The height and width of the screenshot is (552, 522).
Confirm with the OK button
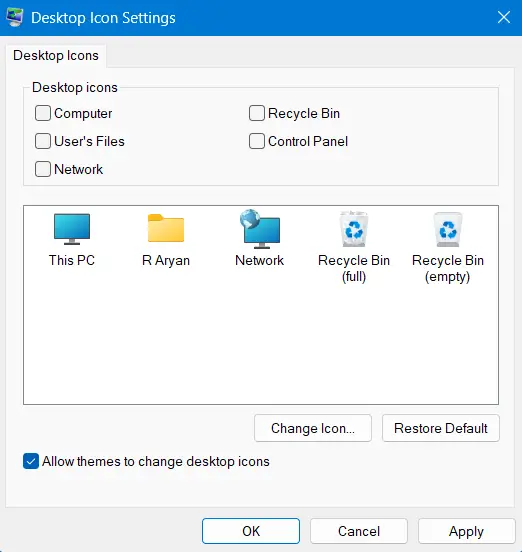[x=251, y=531]
